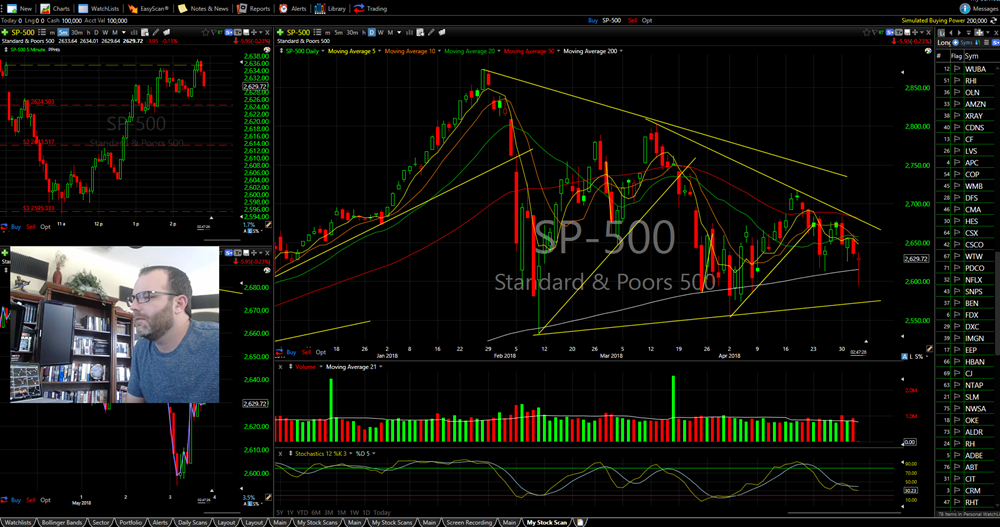
Task: Toggle RT real-time indicator on daily chart
Action: click(x=881, y=32)
